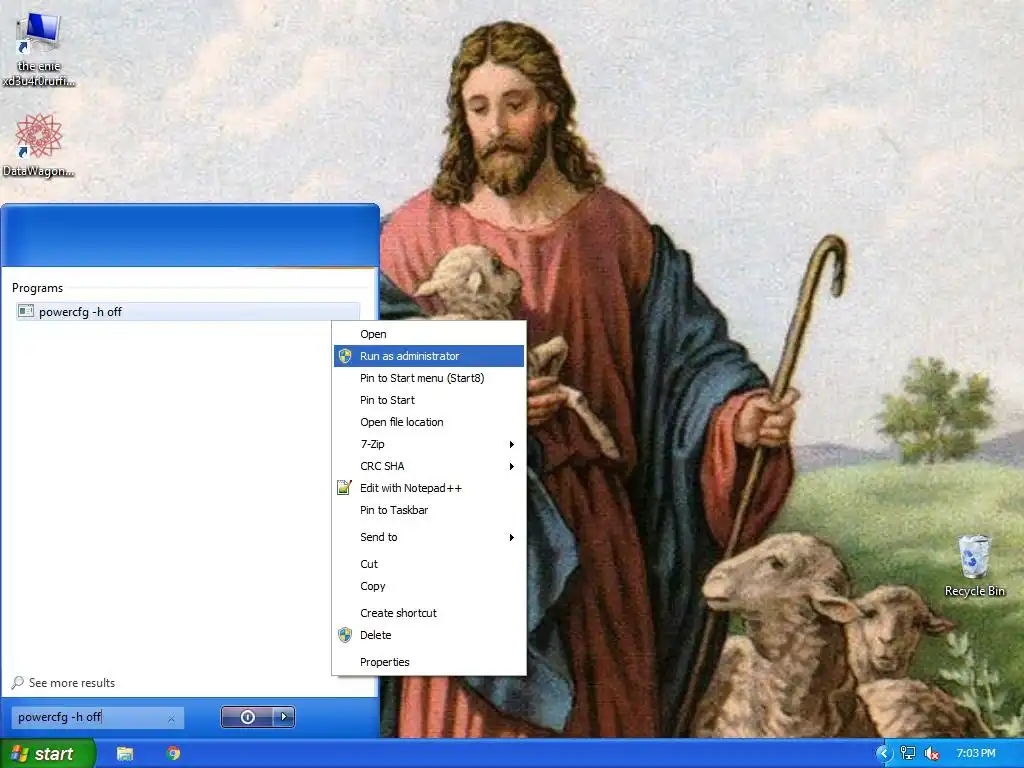Select Copy from context menu

pyautogui.click(x=429, y=586)
